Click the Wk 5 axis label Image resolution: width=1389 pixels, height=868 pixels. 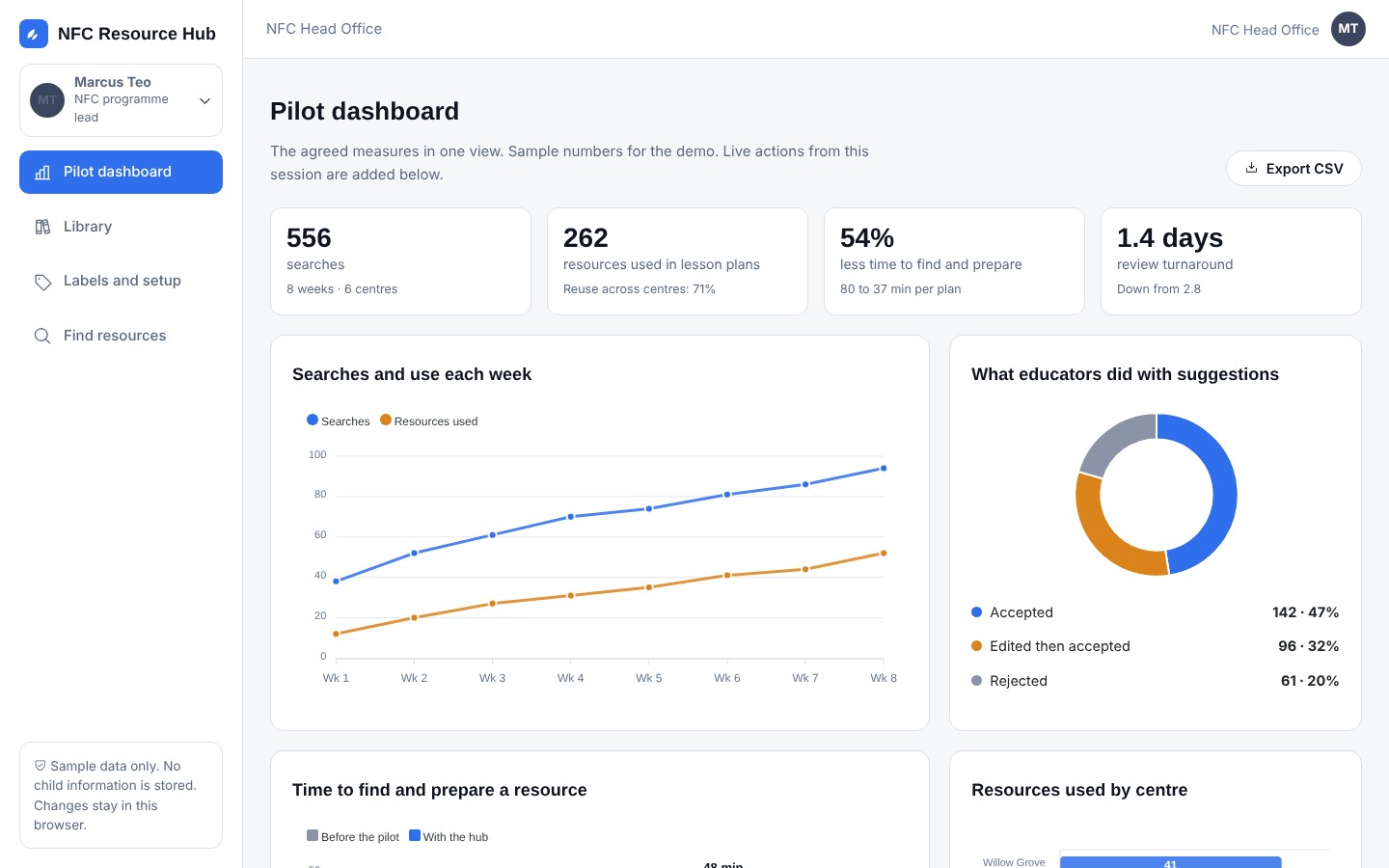click(649, 678)
